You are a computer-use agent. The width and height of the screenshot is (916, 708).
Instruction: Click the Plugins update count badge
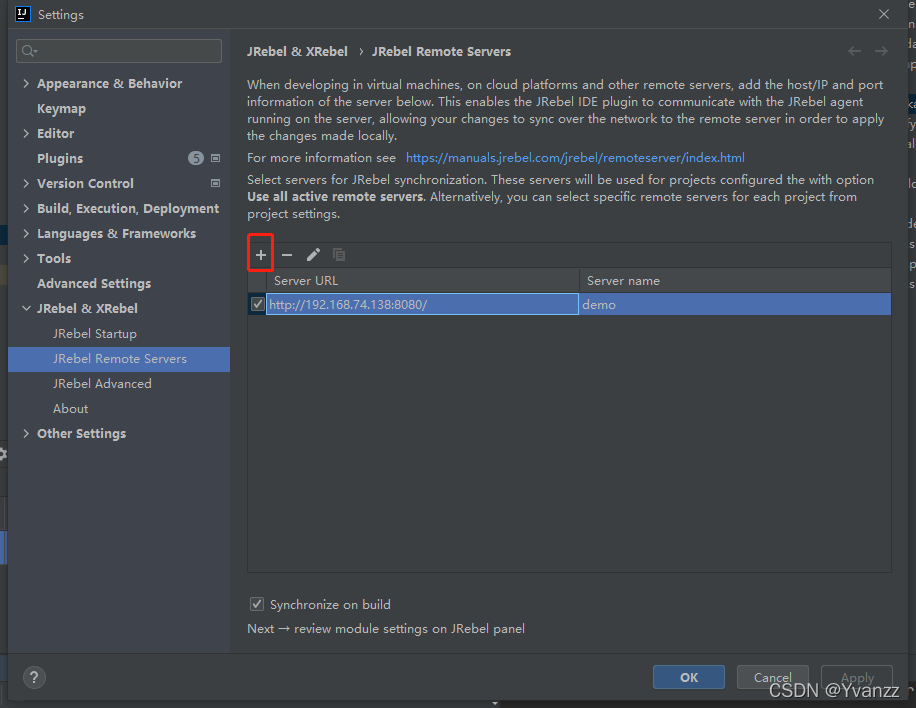pyautogui.click(x=196, y=158)
